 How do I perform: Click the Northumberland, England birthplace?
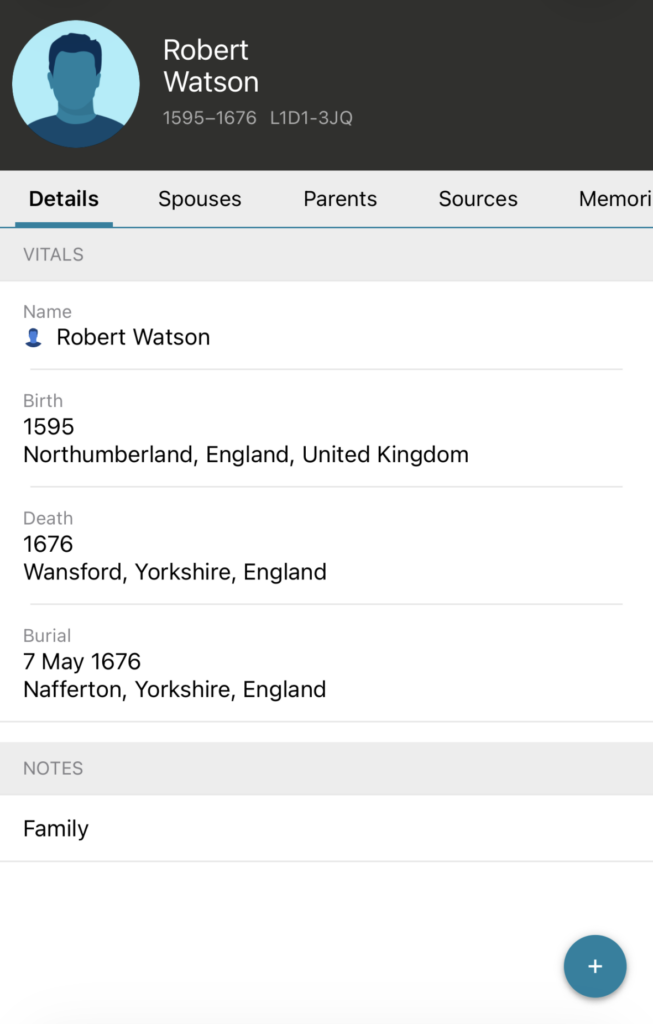tap(246, 455)
